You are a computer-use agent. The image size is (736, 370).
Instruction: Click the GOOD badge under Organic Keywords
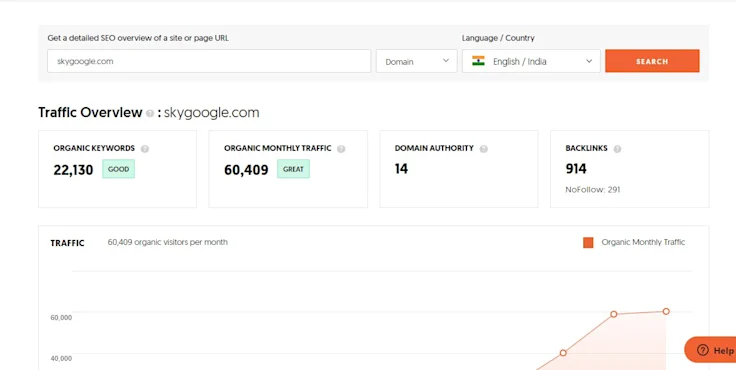pyautogui.click(x=119, y=169)
